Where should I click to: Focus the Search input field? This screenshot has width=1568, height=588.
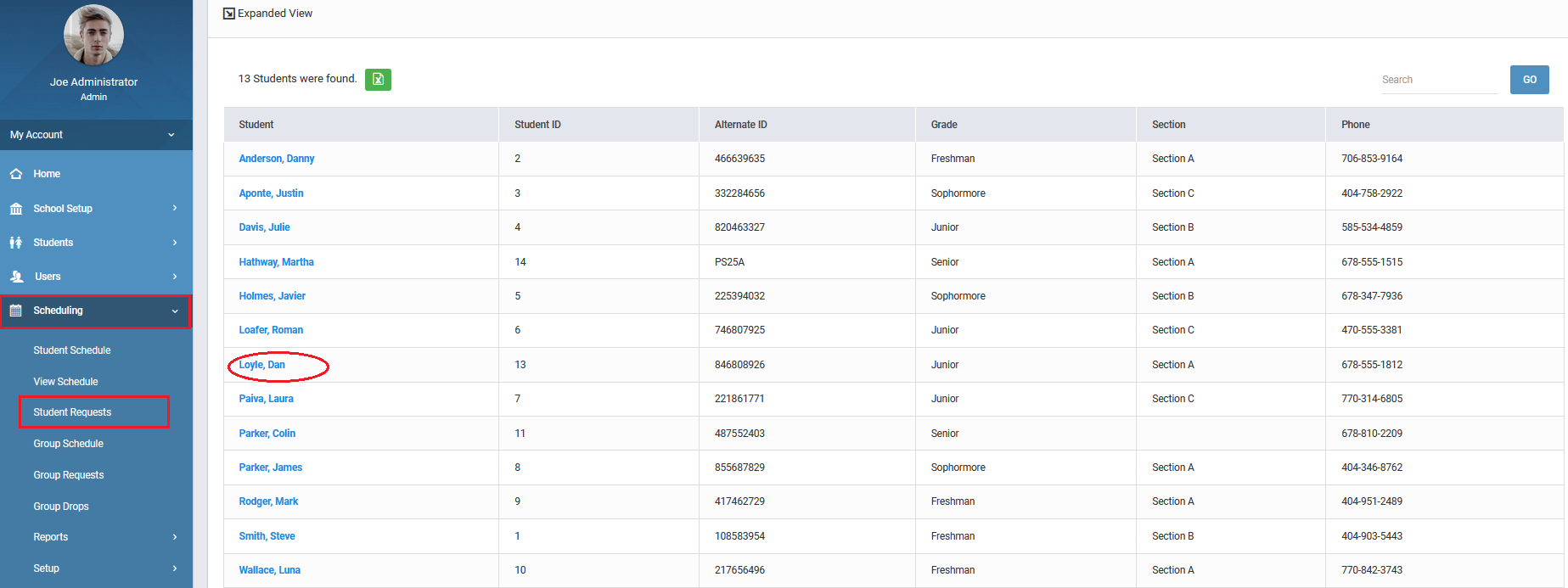pyautogui.click(x=1440, y=80)
